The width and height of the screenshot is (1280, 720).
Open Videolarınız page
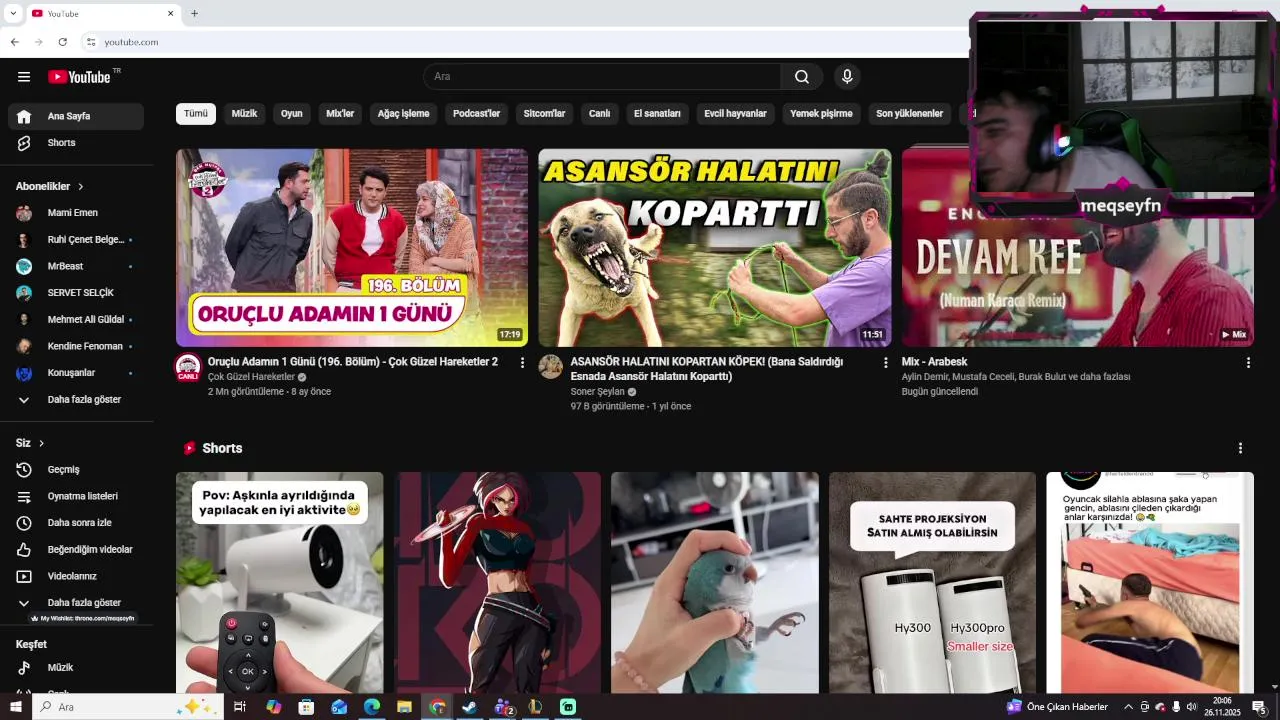click(76, 576)
